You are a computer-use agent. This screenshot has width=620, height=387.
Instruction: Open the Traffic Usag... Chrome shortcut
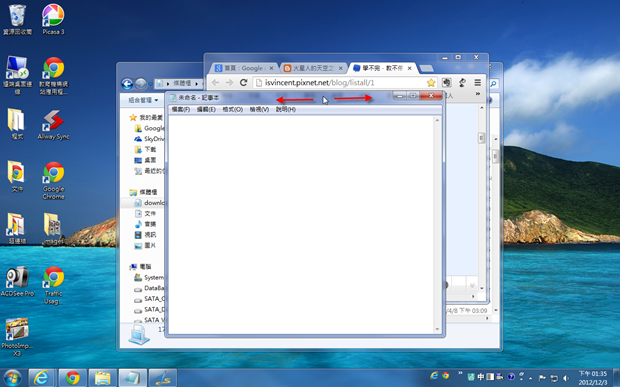point(53,285)
